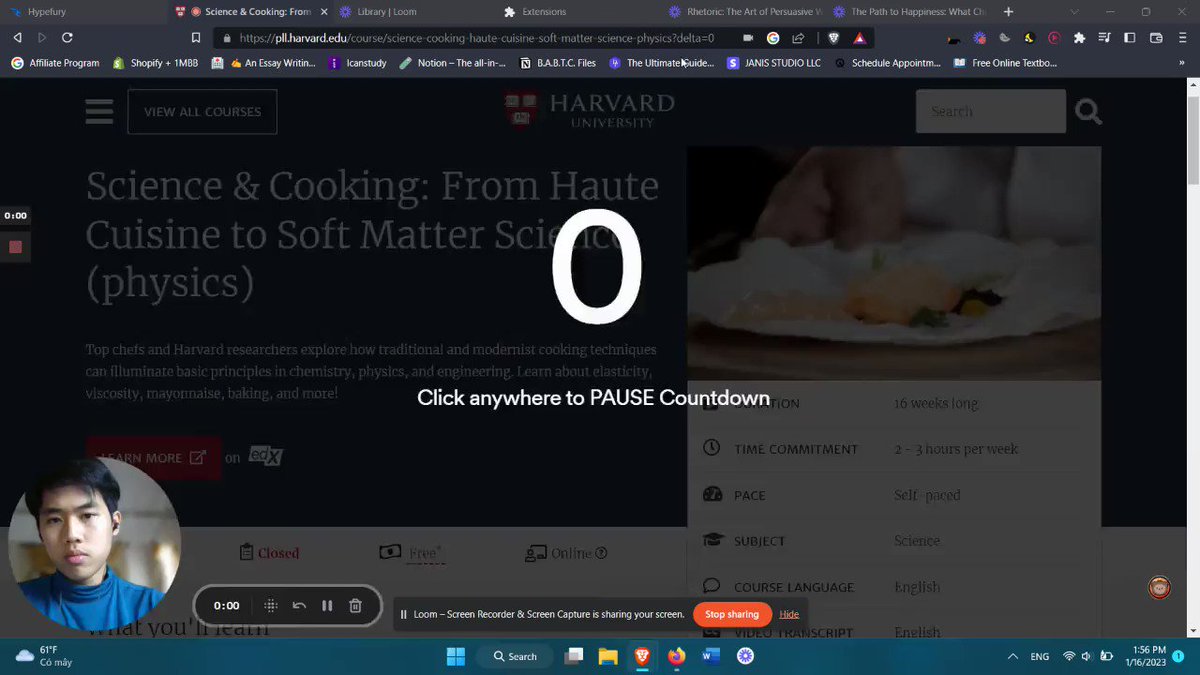
Task: Click the round avatar widget at the page edge
Action: [1159, 588]
